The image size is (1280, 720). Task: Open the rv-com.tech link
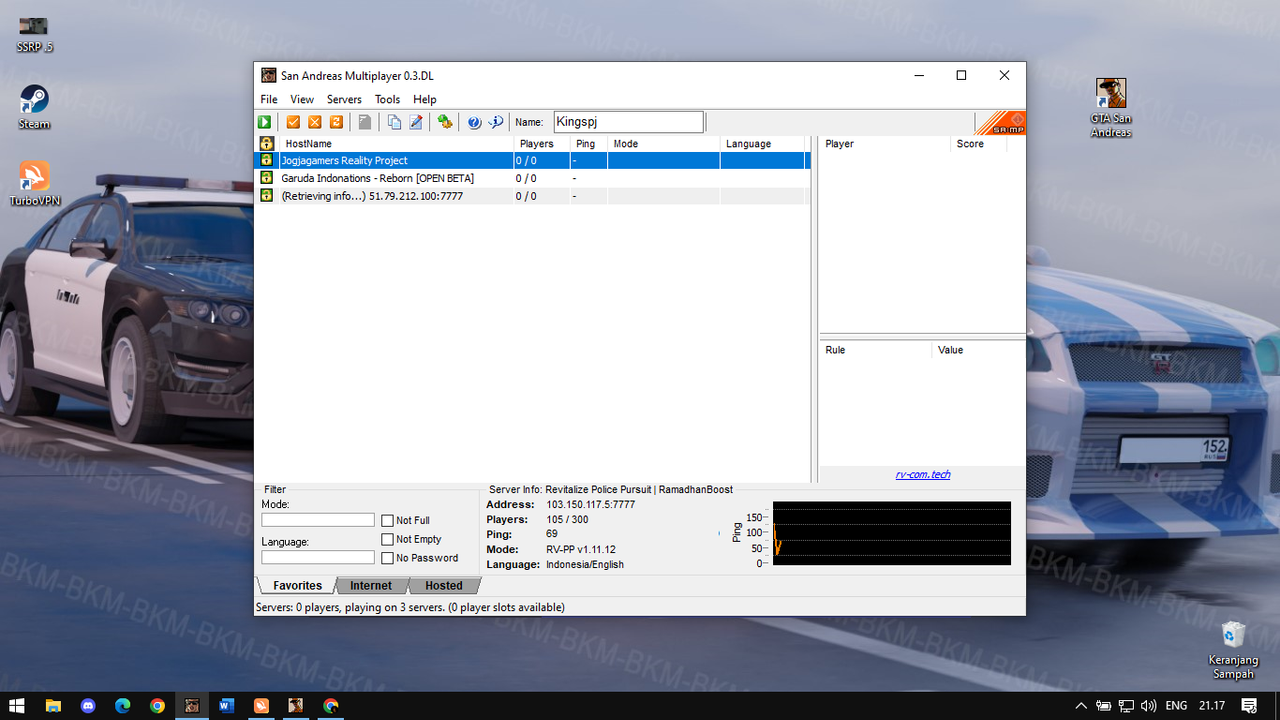coord(923,475)
